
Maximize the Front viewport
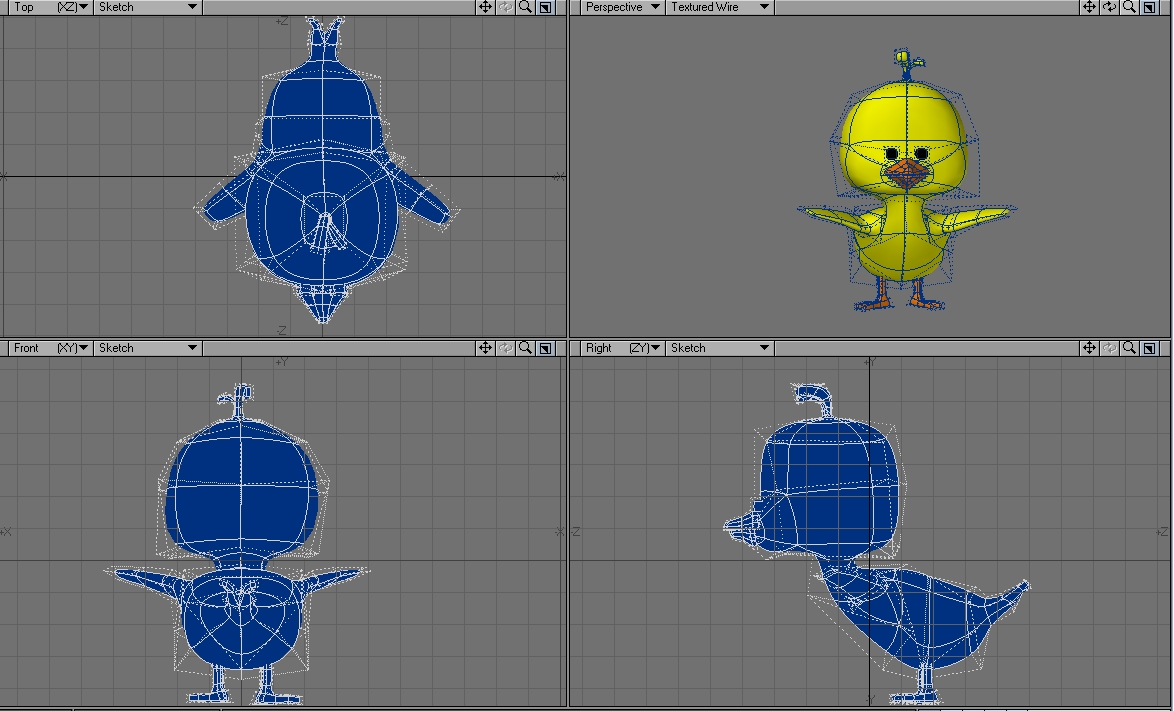tap(545, 348)
